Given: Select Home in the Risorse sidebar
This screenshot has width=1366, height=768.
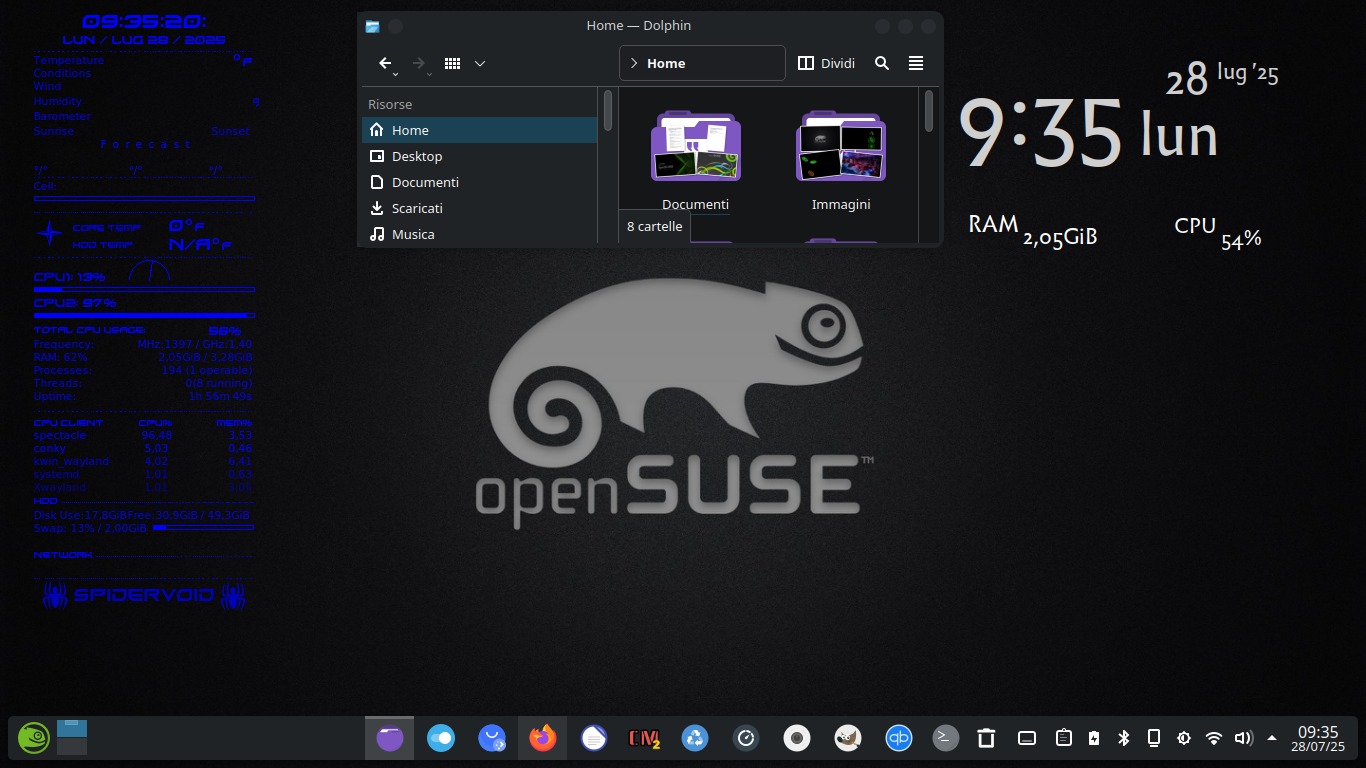Looking at the screenshot, I should point(479,130).
